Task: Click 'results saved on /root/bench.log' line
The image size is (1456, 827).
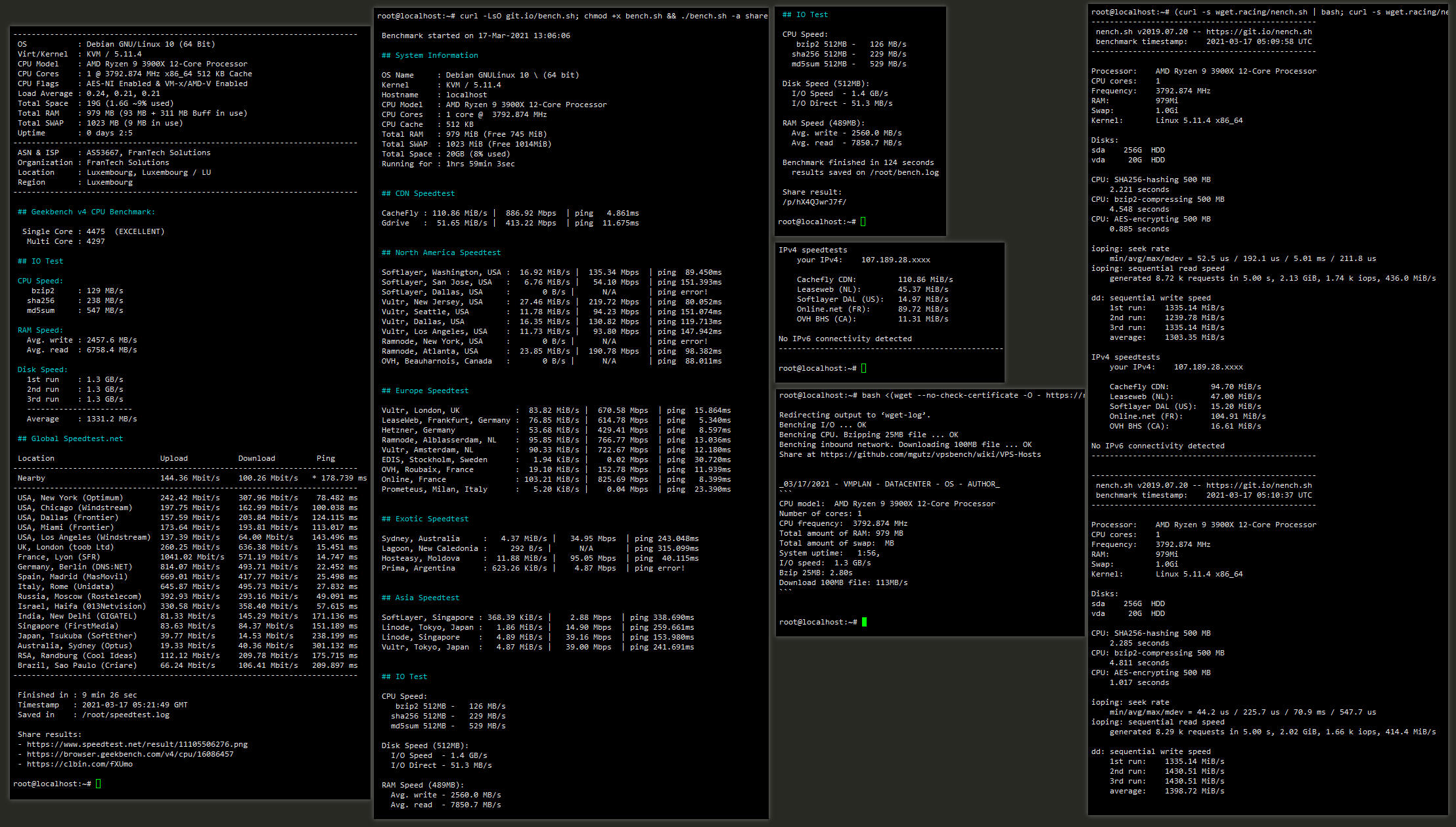Action: coord(865,172)
